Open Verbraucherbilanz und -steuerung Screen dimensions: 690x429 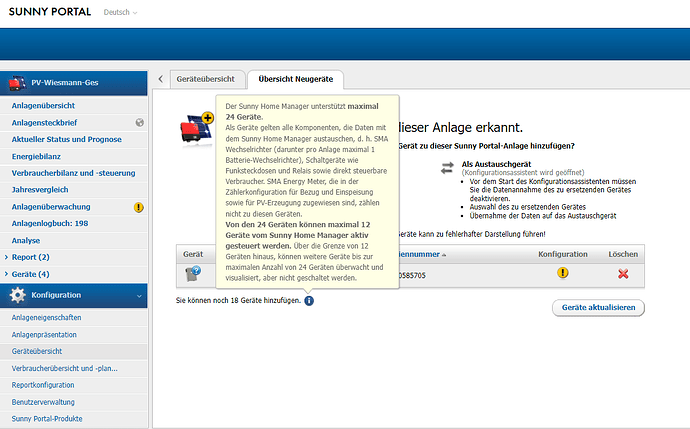pos(73,173)
